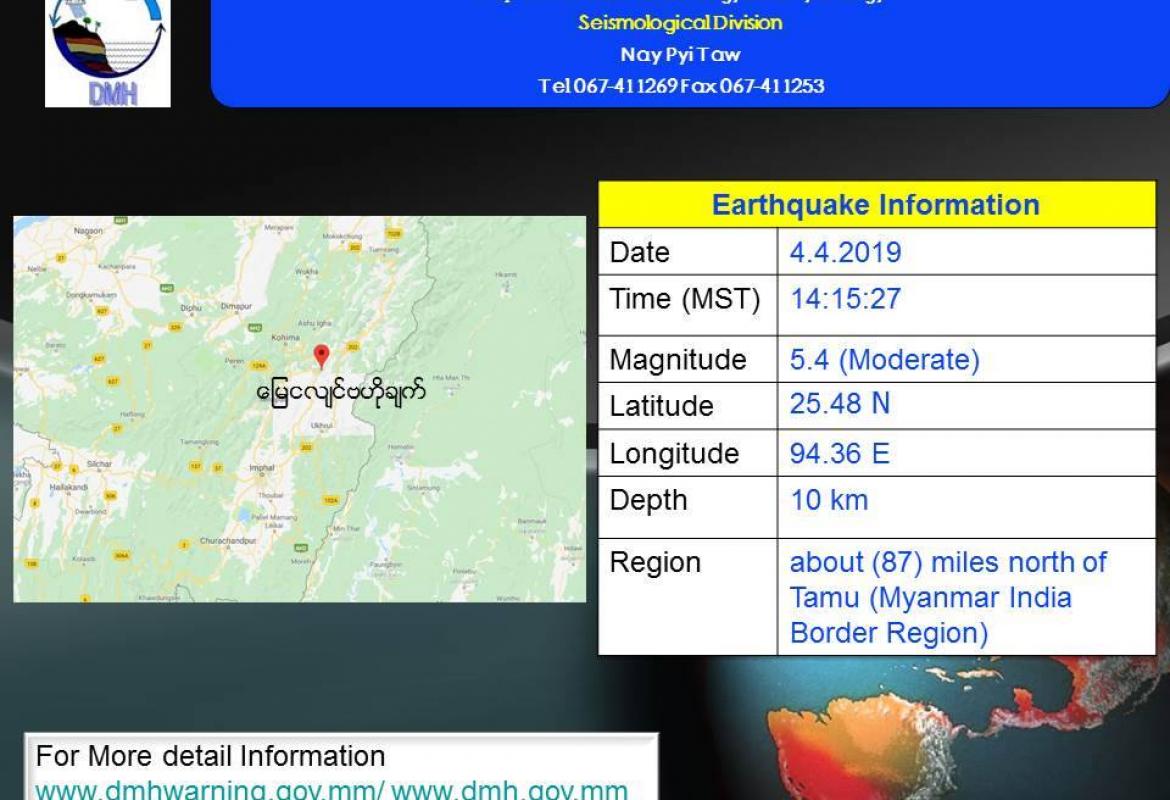Select latitude value 25.48 N

click(839, 404)
